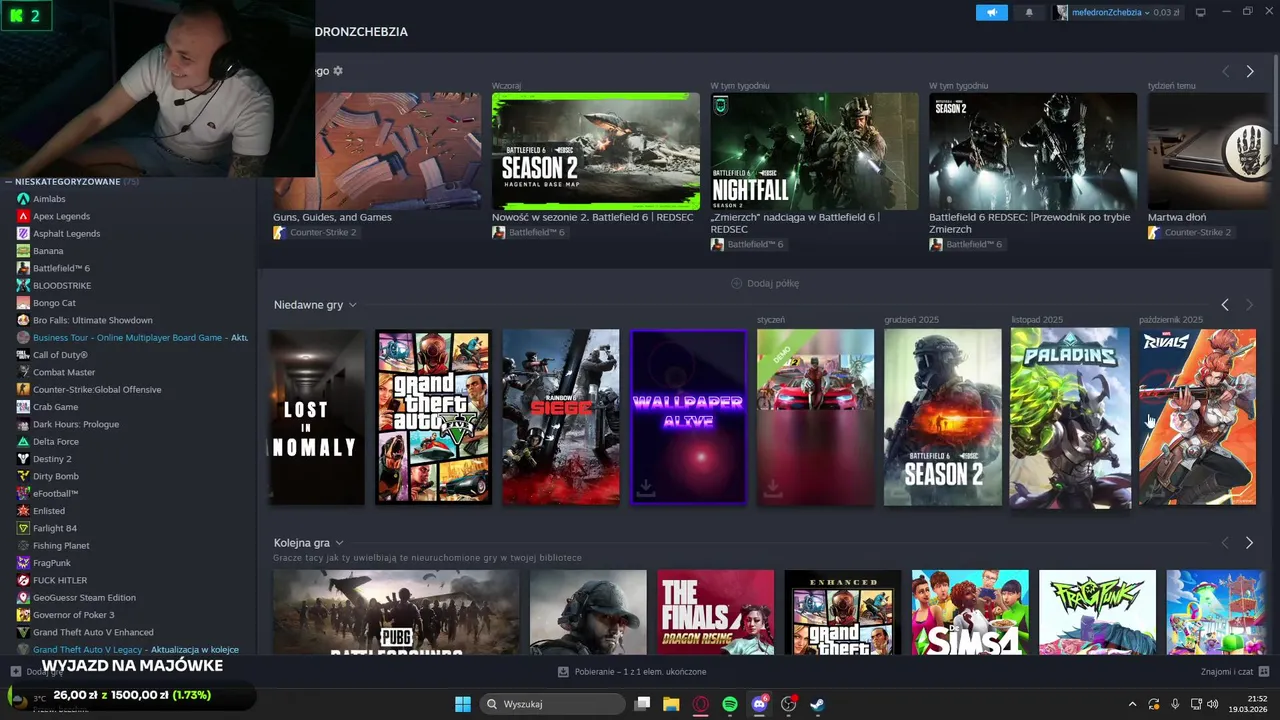Image resolution: width=1280 pixels, height=720 pixels.
Task: Open the PUBG Battlegrounds cover
Action: (396, 612)
